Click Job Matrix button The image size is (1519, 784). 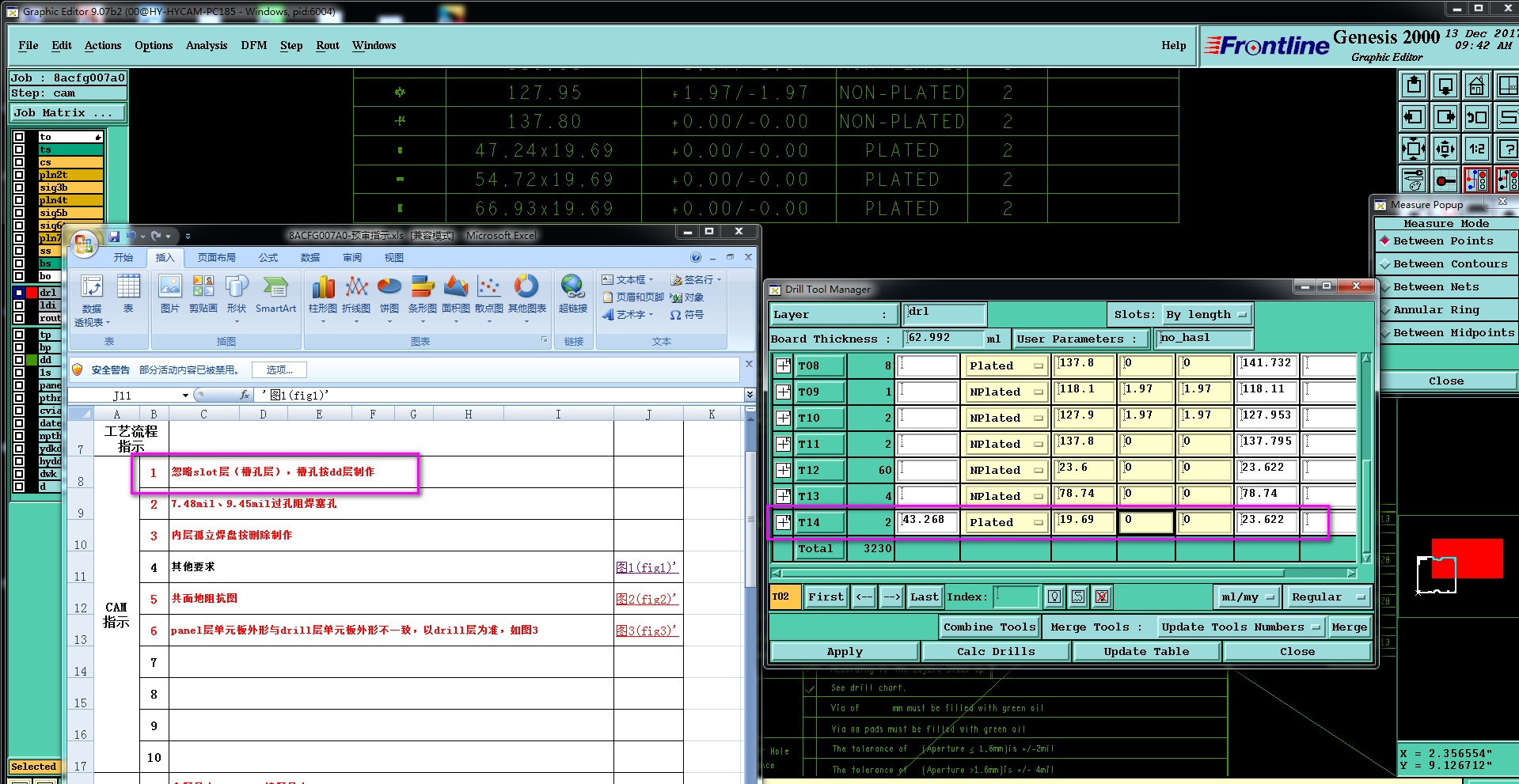click(68, 113)
